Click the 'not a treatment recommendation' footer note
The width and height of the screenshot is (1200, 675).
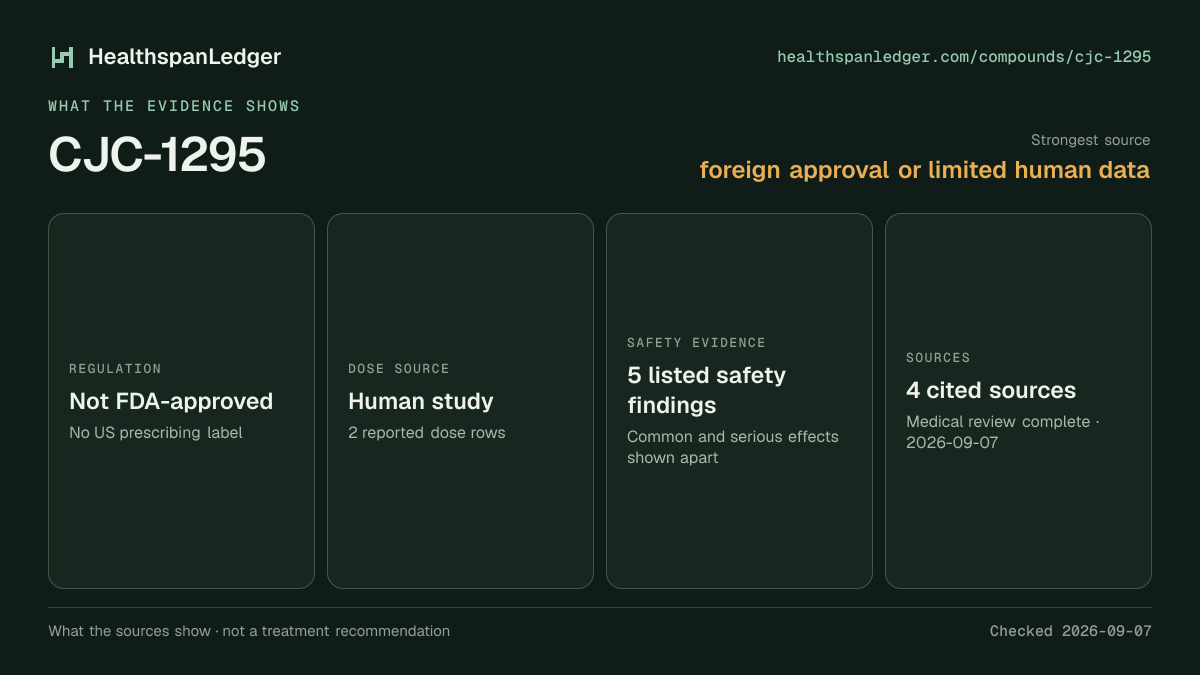click(x=336, y=631)
